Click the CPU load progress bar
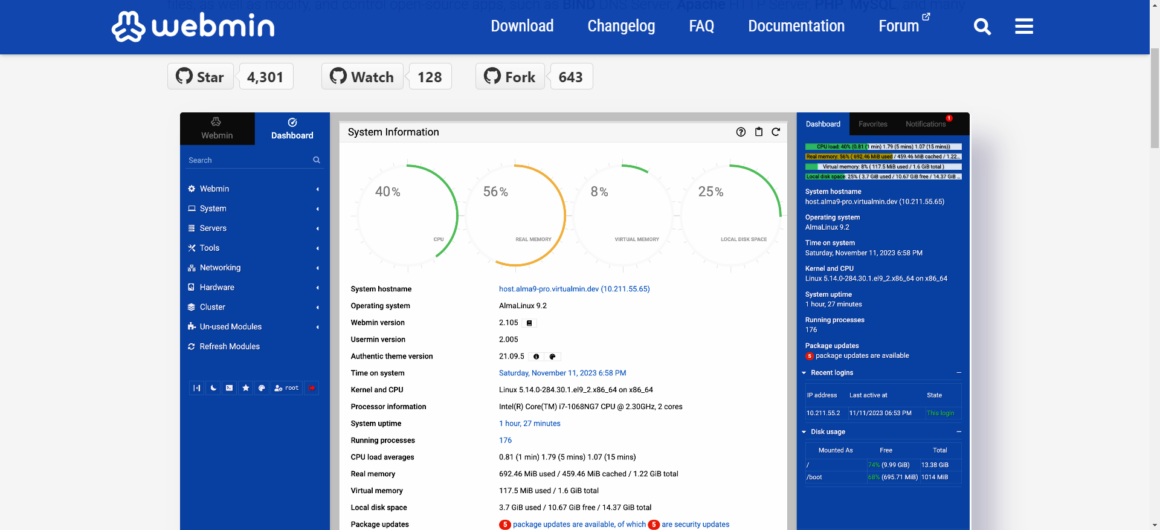Screen dimensions: 1160x530 (883, 147)
